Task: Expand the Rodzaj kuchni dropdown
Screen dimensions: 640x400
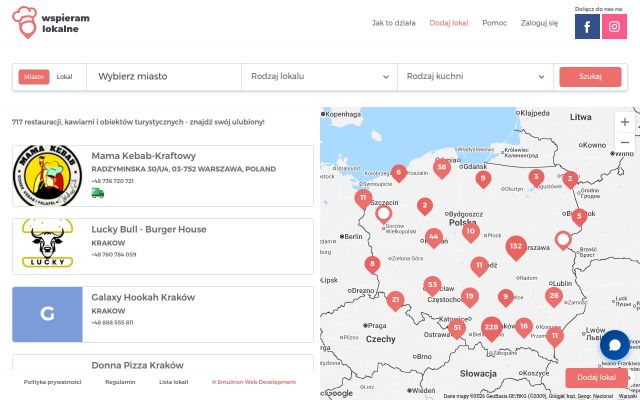Action: [x=475, y=77]
